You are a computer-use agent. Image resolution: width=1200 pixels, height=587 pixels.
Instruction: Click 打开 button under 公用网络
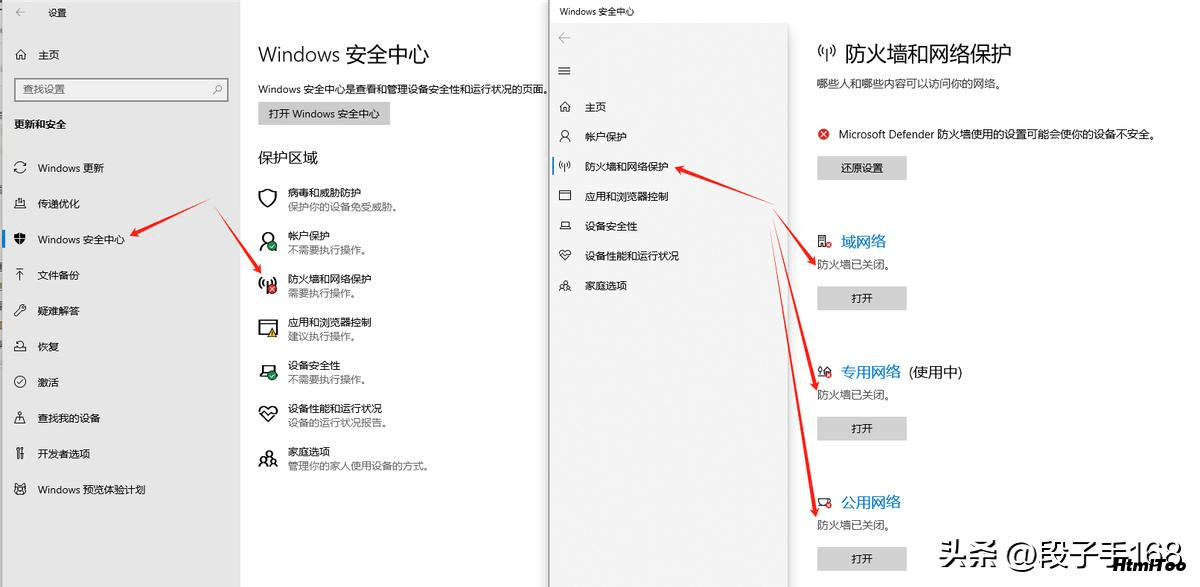coord(861,558)
